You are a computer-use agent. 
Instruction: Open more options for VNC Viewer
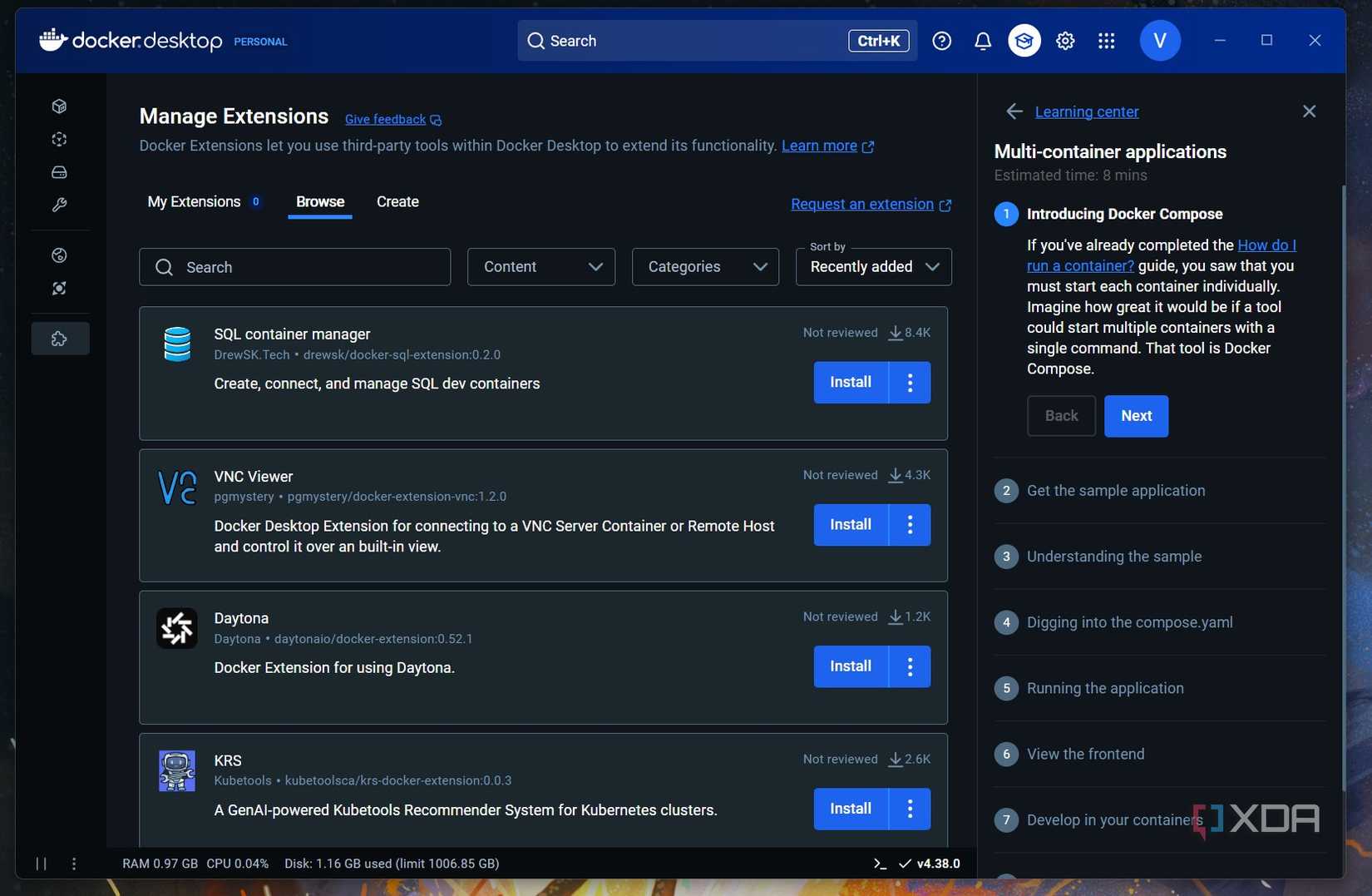pos(910,525)
